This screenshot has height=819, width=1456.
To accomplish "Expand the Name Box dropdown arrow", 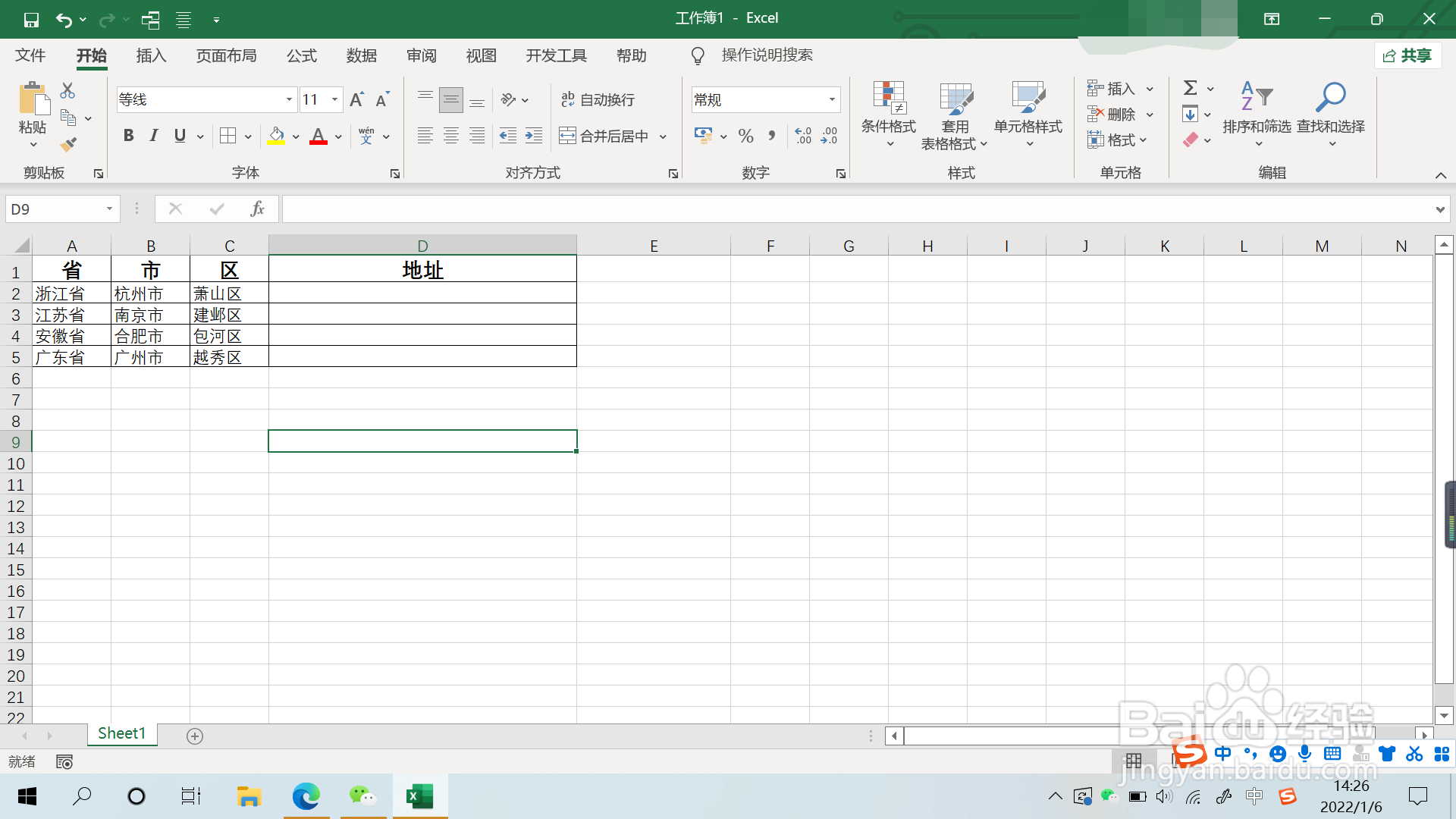I will pyautogui.click(x=109, y=209).
